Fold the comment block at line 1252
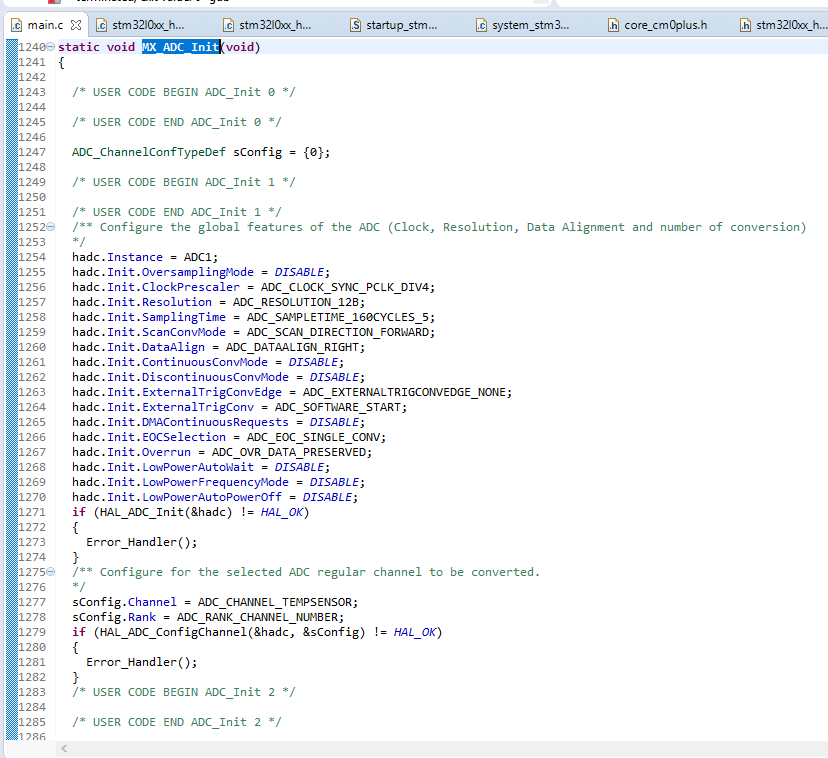828x758 pixels. point(51,227)
